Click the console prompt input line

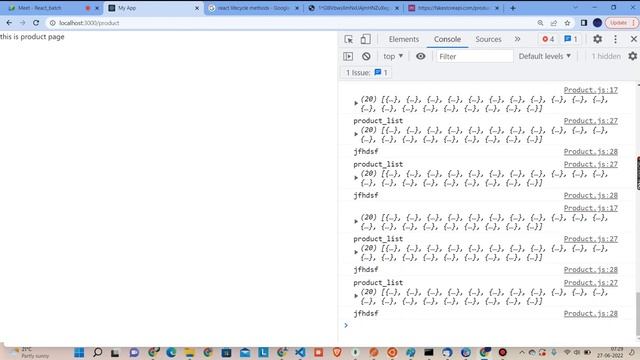coord(490,325)
